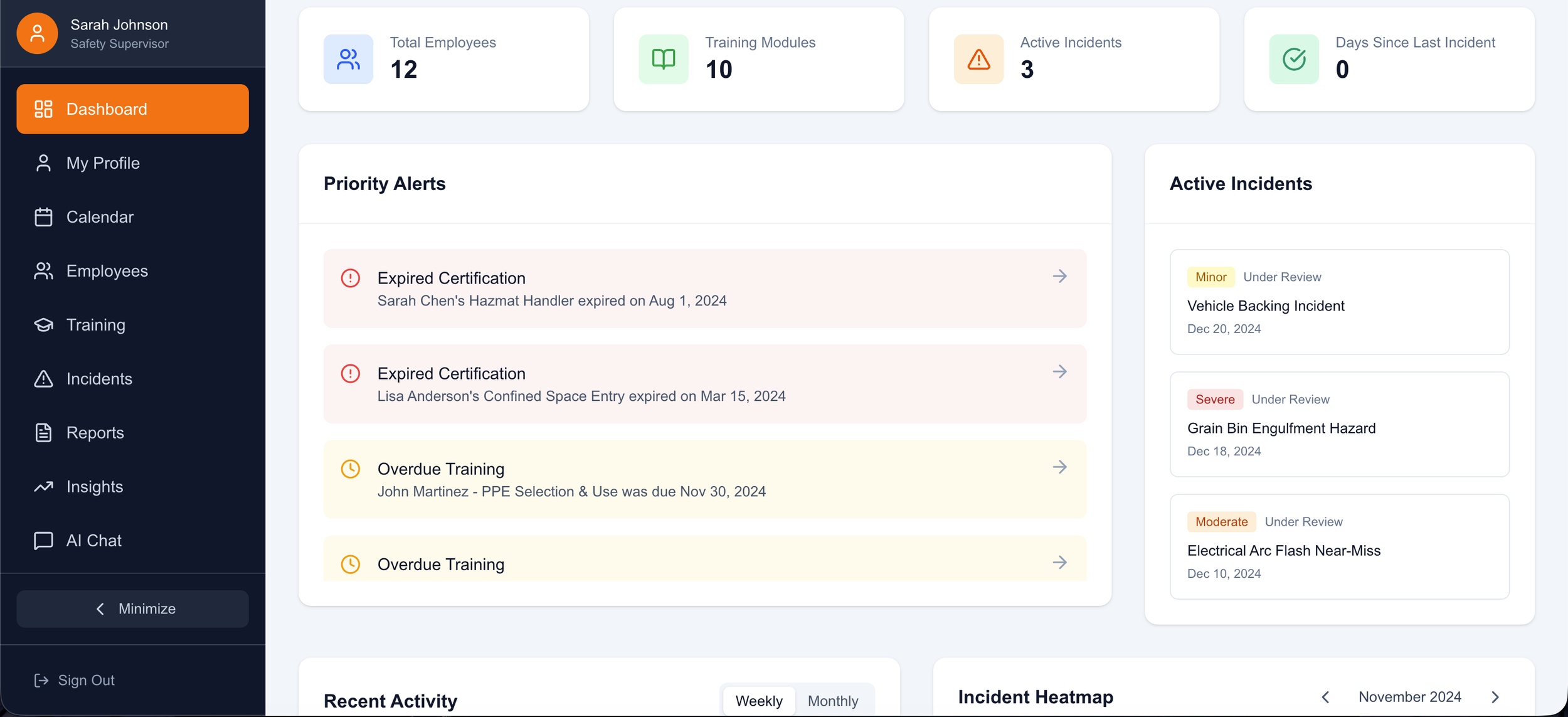Image resolution: width=1568 pixels, height=717 pixels.
Task: Collapse sidebar with Minimize button
Action: (x=132, y=608)
